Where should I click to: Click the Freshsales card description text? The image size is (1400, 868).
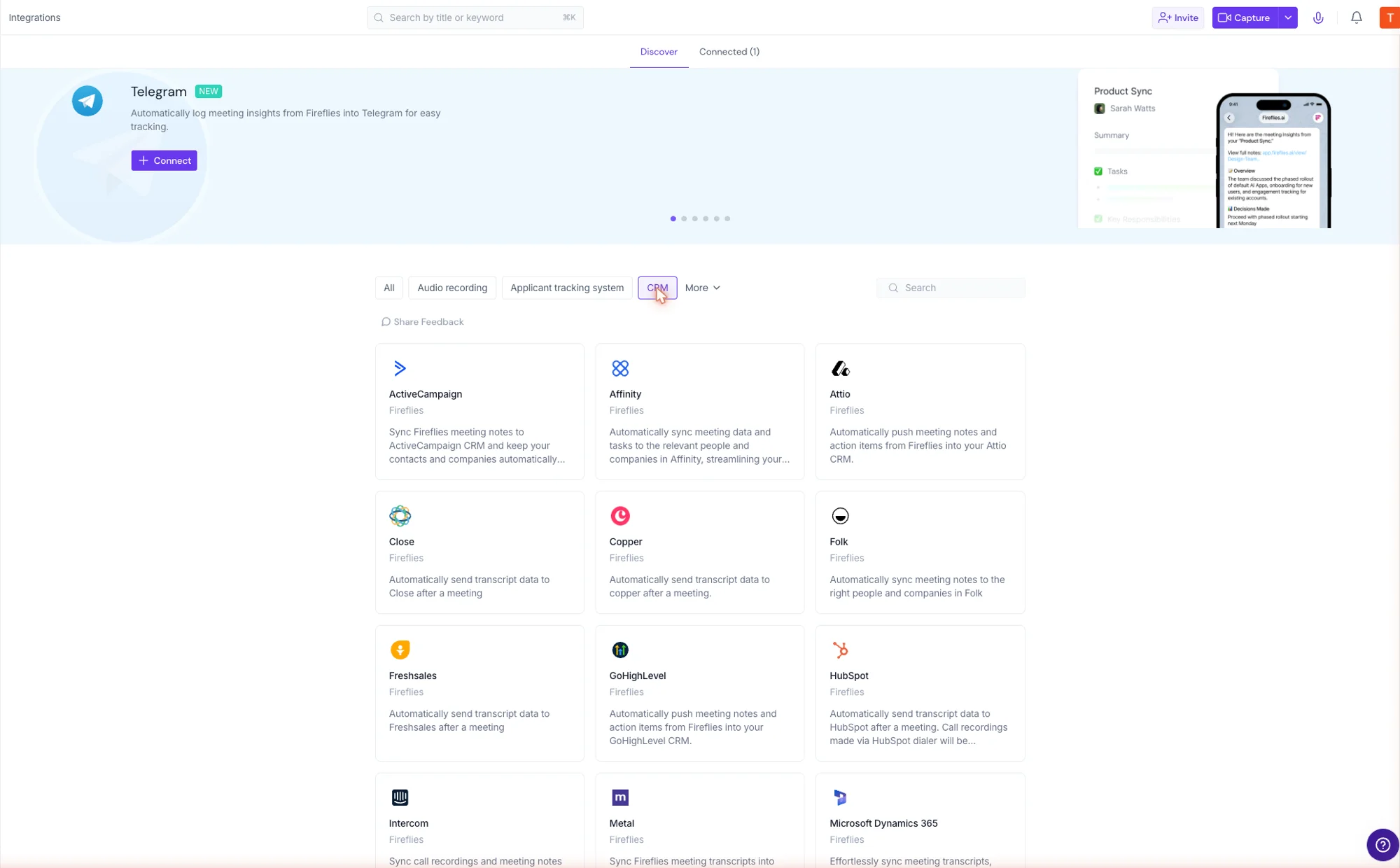pyautogui.click(x=469, y=720)
